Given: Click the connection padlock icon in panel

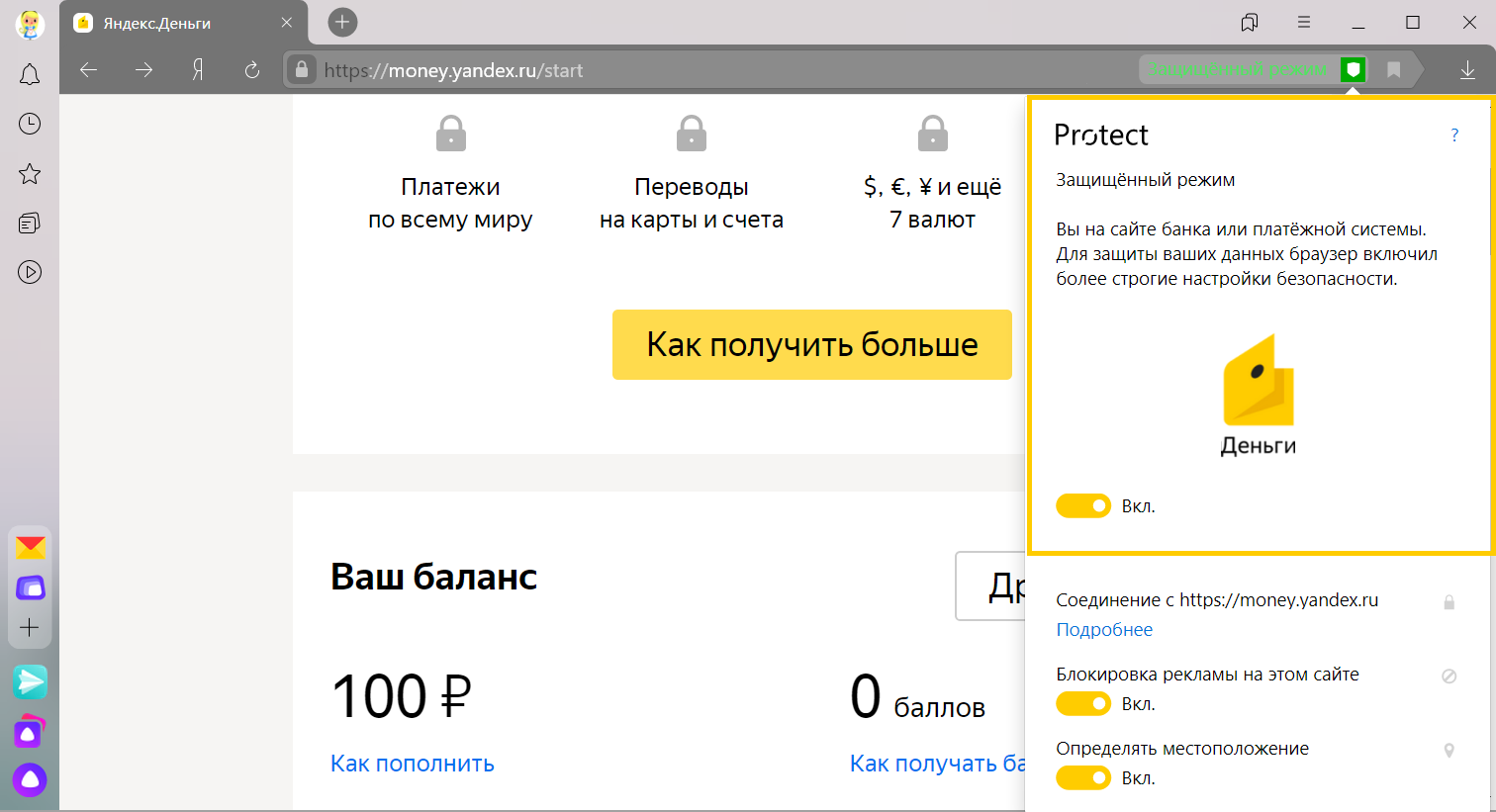Looking at the screenshot, I should click(1449, 602).
